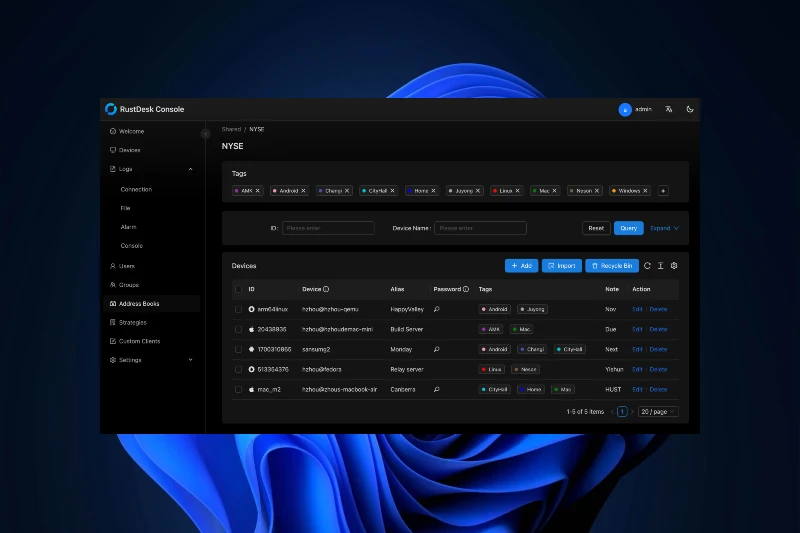The width and height of the screenshot is (800, 533).
Task: Remove the Neson tag
Action: (x=596, y=191)
